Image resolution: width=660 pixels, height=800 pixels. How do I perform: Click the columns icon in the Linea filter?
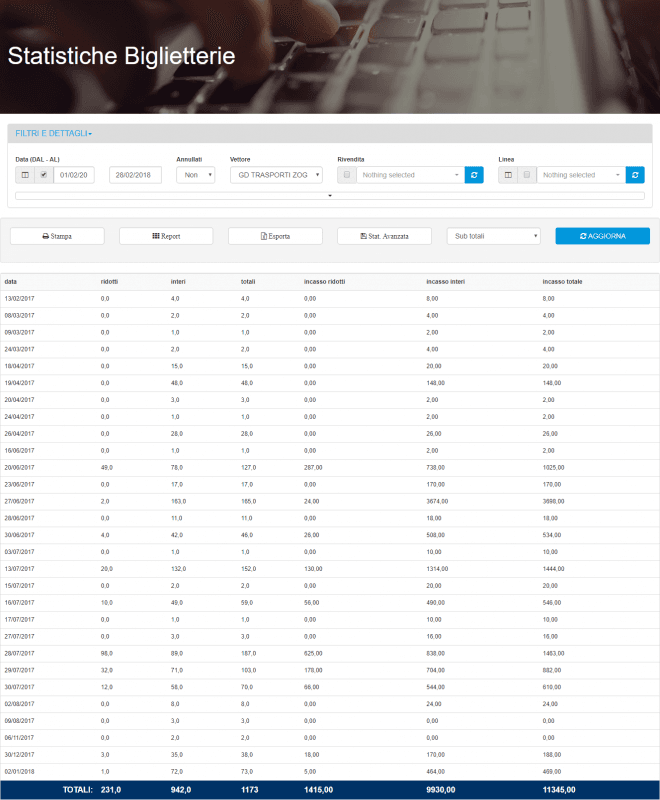[x=508, y=175]
